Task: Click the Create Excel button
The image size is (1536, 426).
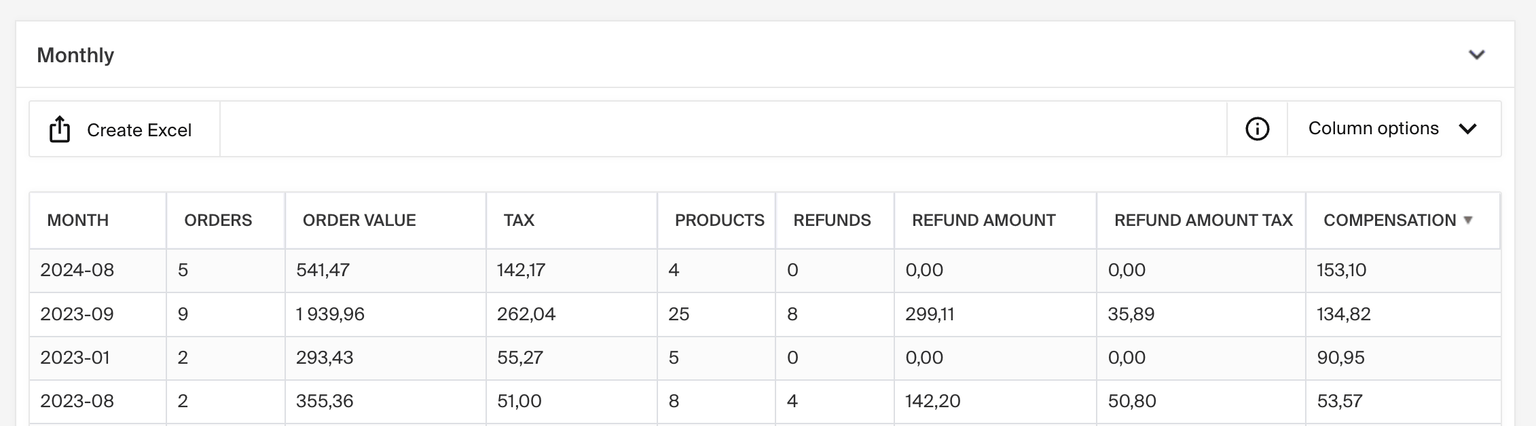Action: click(x=124, y=129)
